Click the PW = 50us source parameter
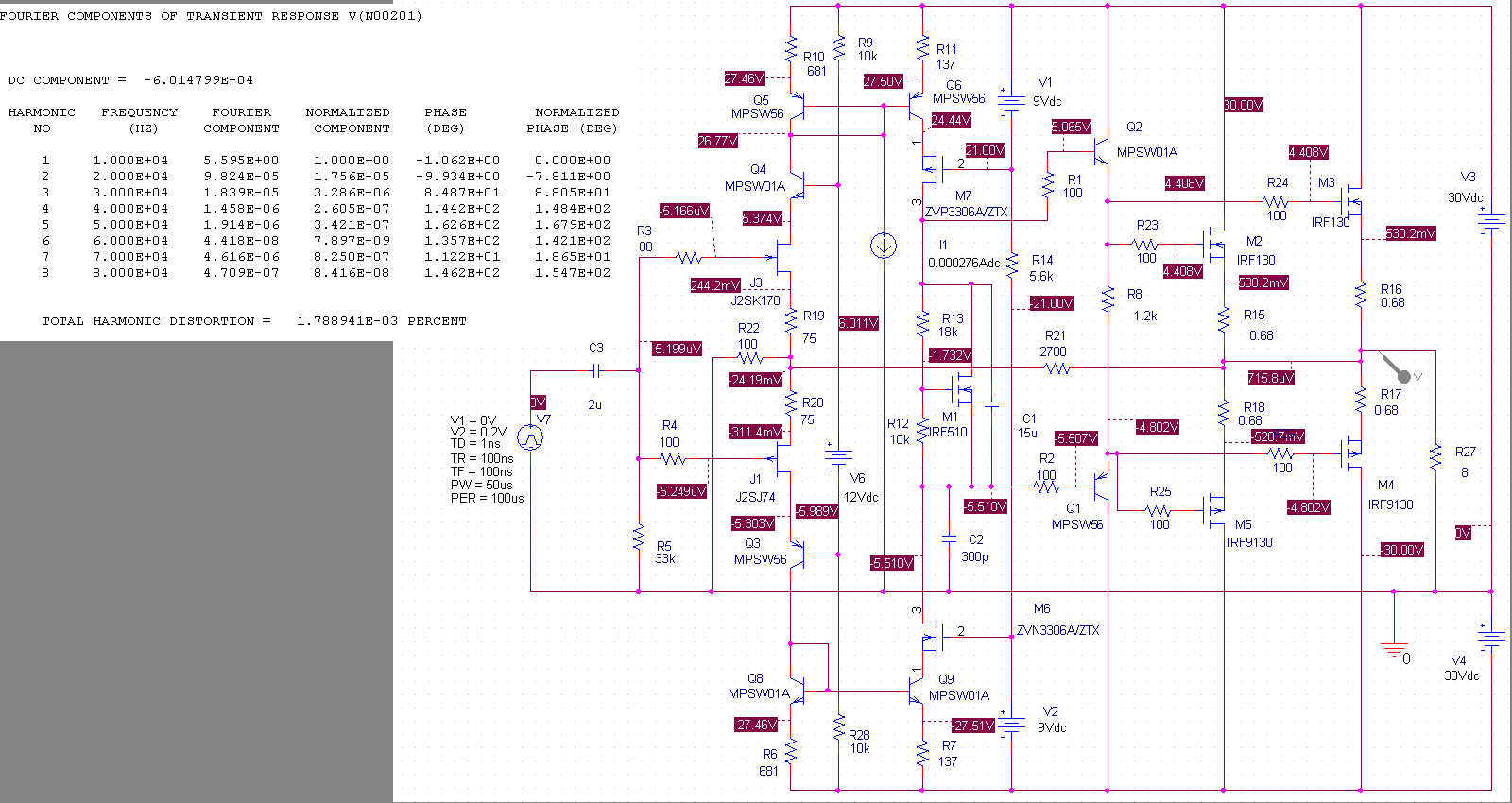Screen dimensions: 1512x803 [x=482, y=485]
